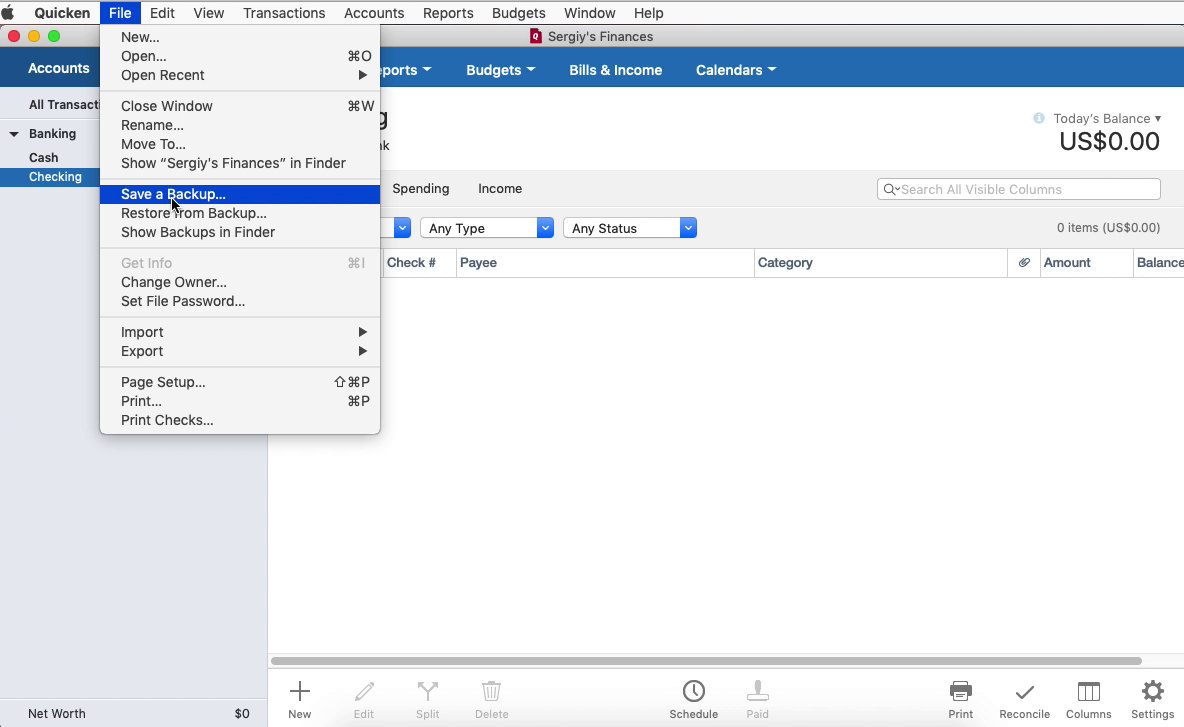Viewport: 1184px width, 727px height.
Task: Open the Any Type dropdown
Action: (487, 228)
